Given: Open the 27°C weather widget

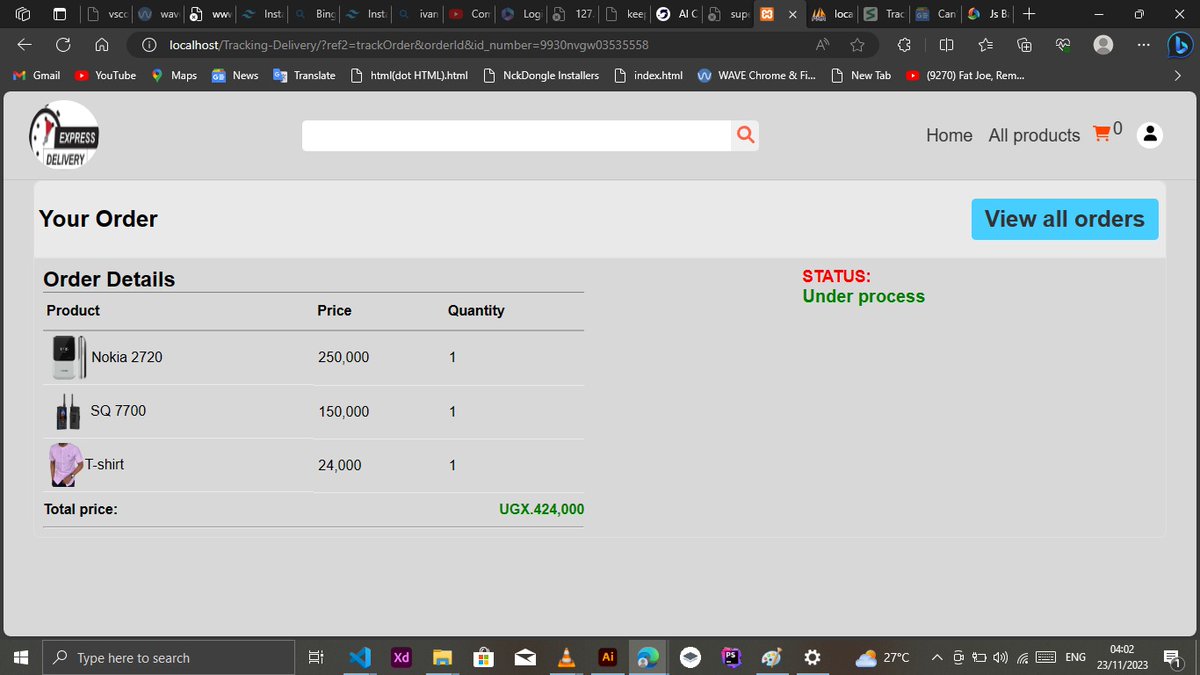Looking at the screenshot, I should 882,657.
